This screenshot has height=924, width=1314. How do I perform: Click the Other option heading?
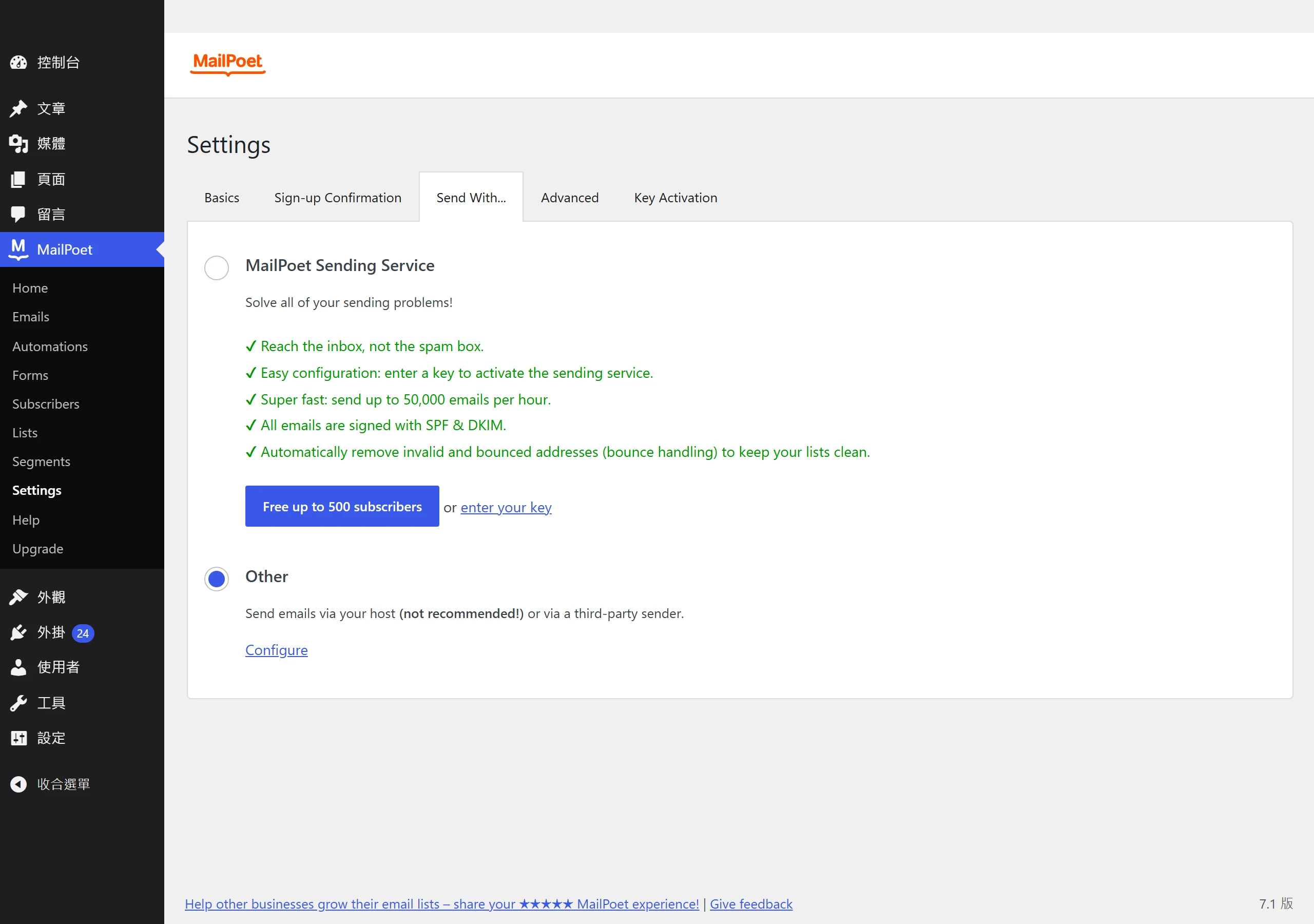pyautogui.click(x=267, y=576)
